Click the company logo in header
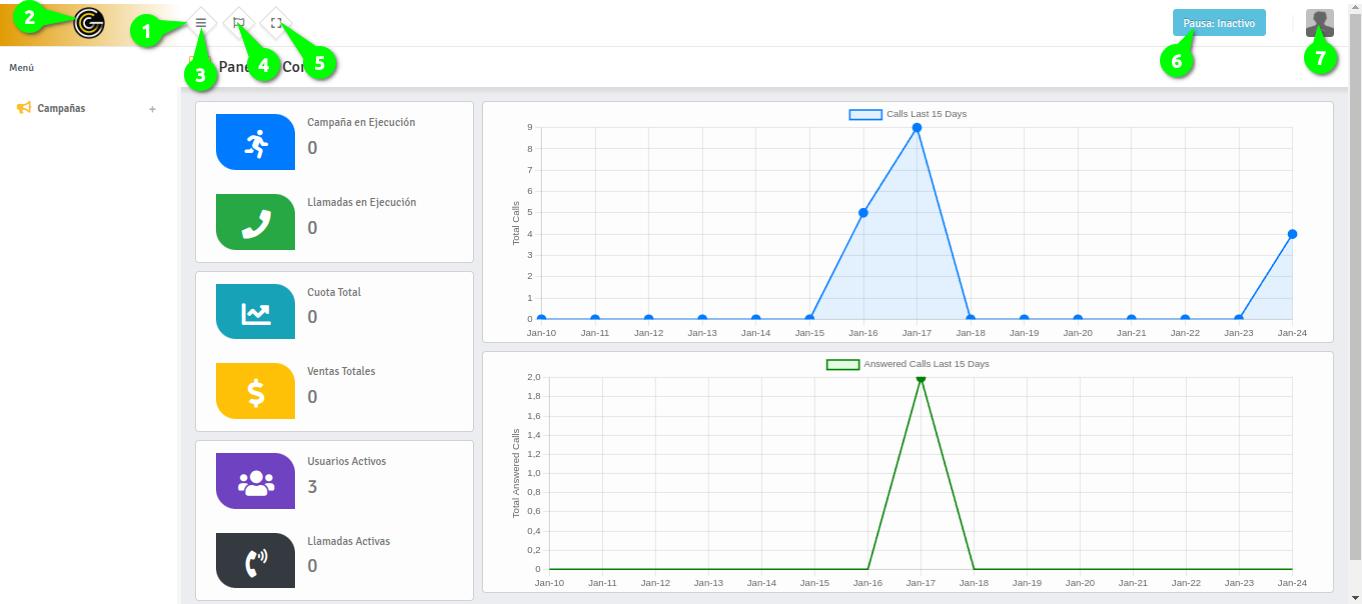 pyautogui.click(x=89, y=23)
